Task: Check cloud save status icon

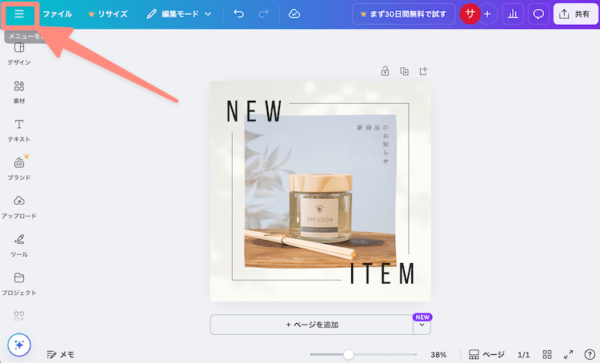Action: coord(294,14)
